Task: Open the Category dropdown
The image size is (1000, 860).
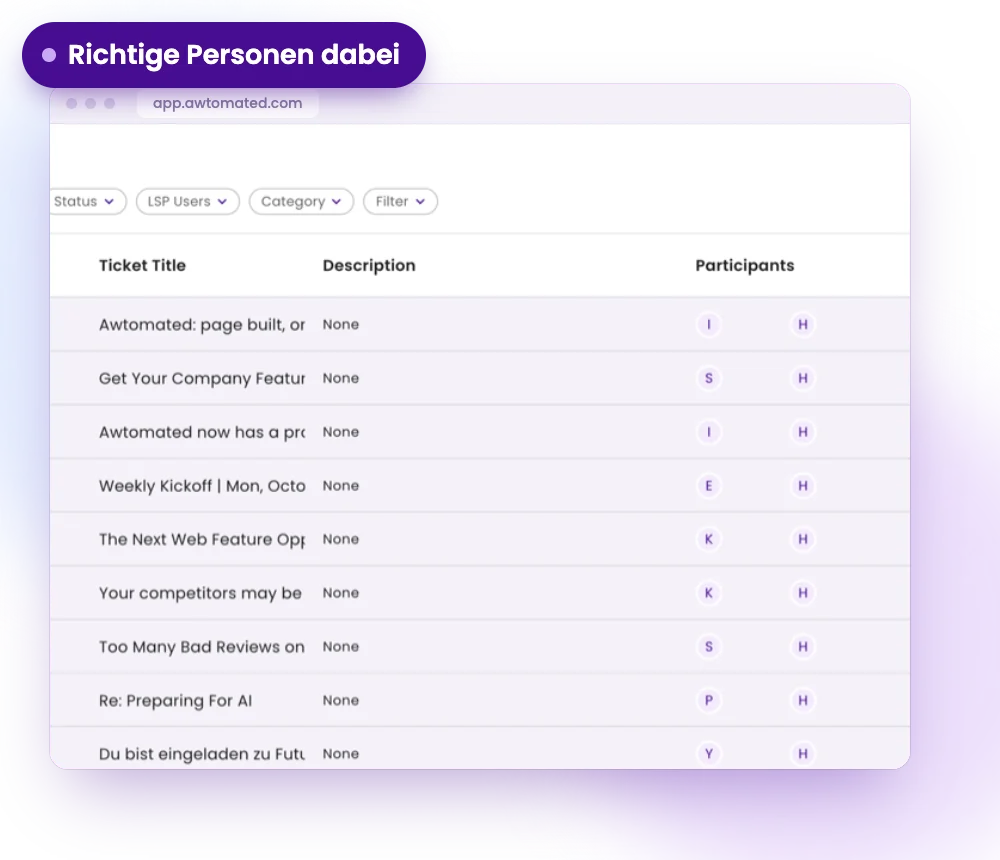Action: point(301,202)
